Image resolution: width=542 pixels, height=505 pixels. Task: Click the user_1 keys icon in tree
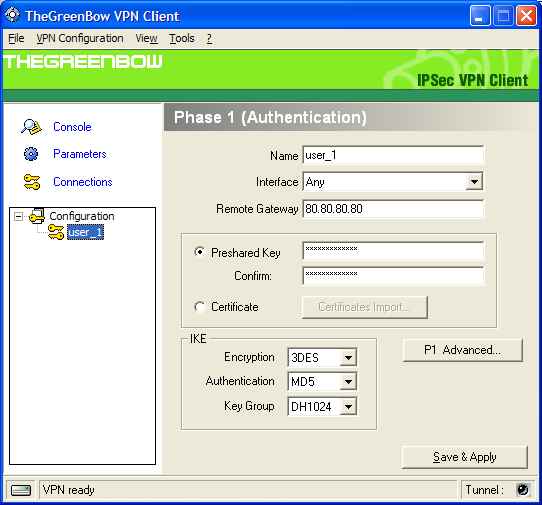[x=56, y=232]
